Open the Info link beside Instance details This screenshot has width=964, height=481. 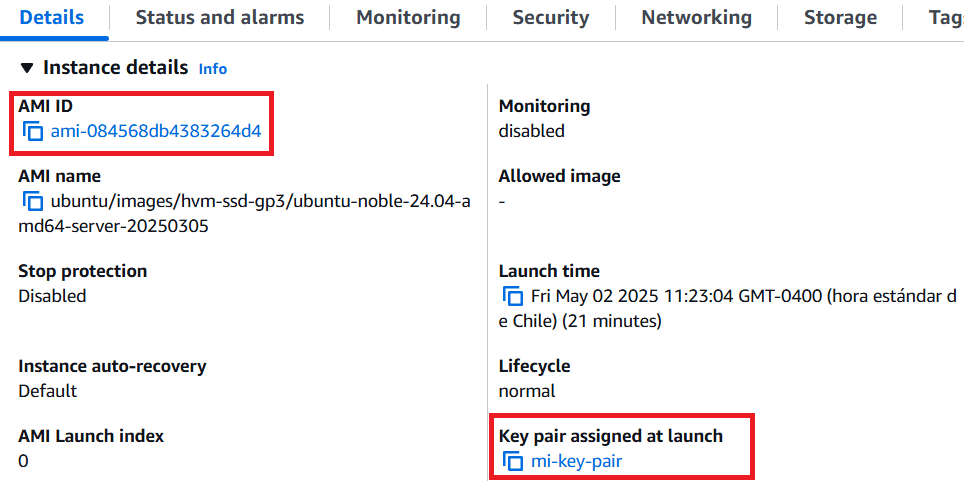213,69
